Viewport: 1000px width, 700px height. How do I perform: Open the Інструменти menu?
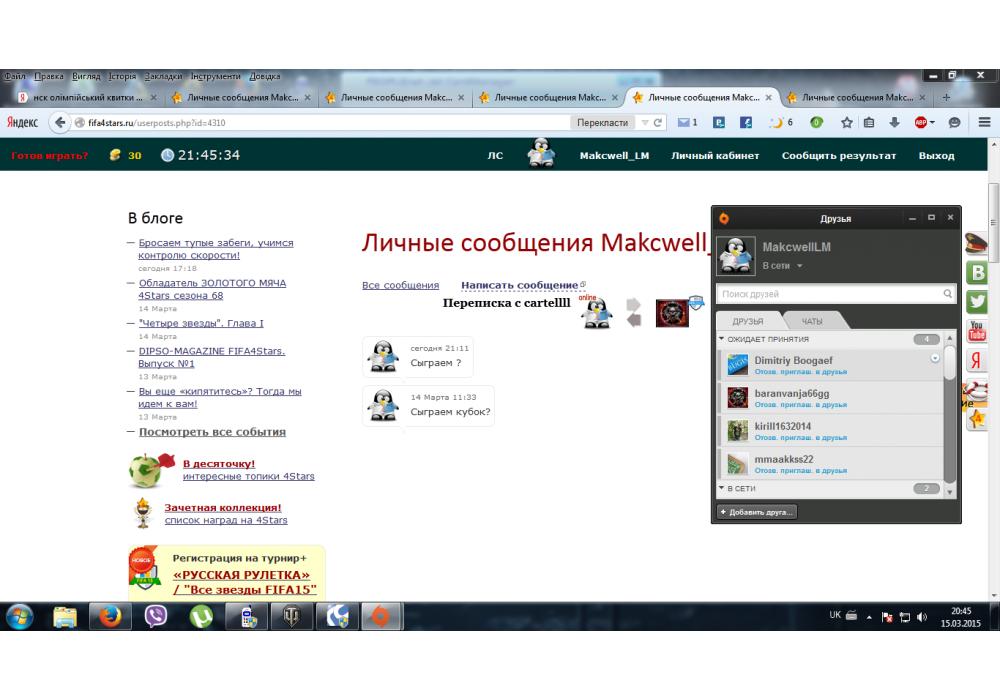click(x=216, y=76)
